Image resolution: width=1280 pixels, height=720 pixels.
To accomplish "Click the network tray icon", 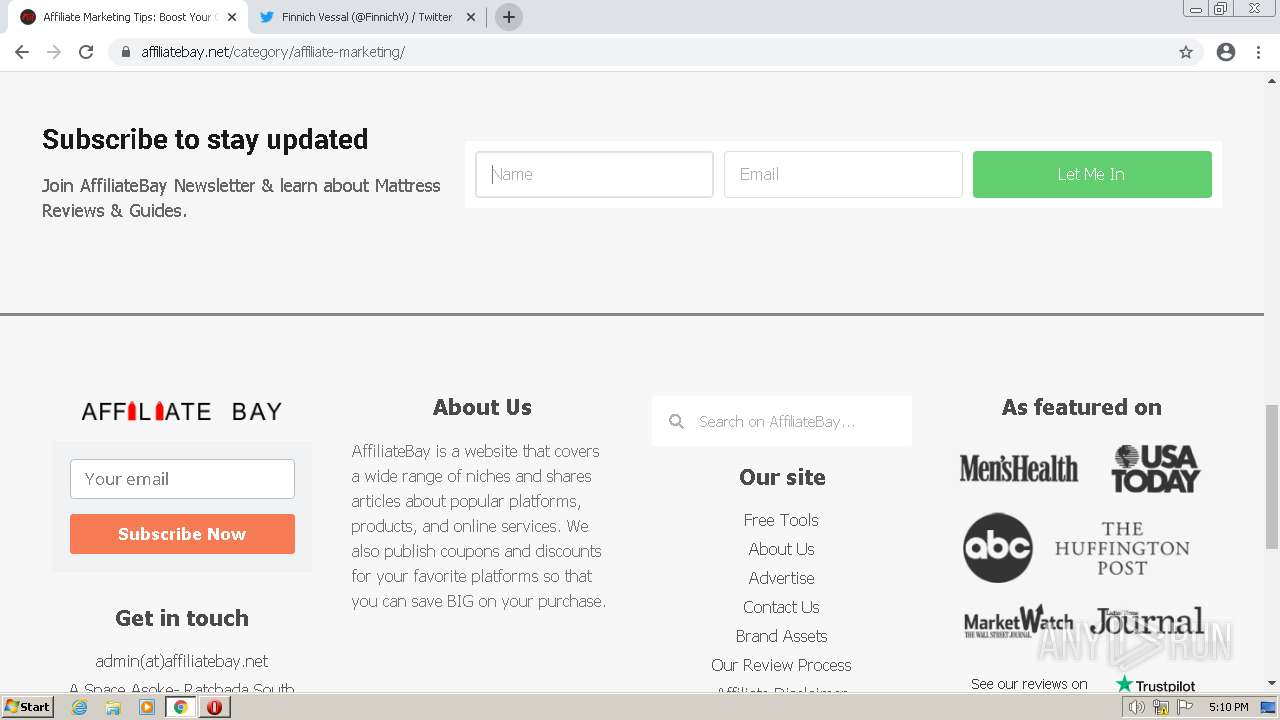I will coord(1161,707).
